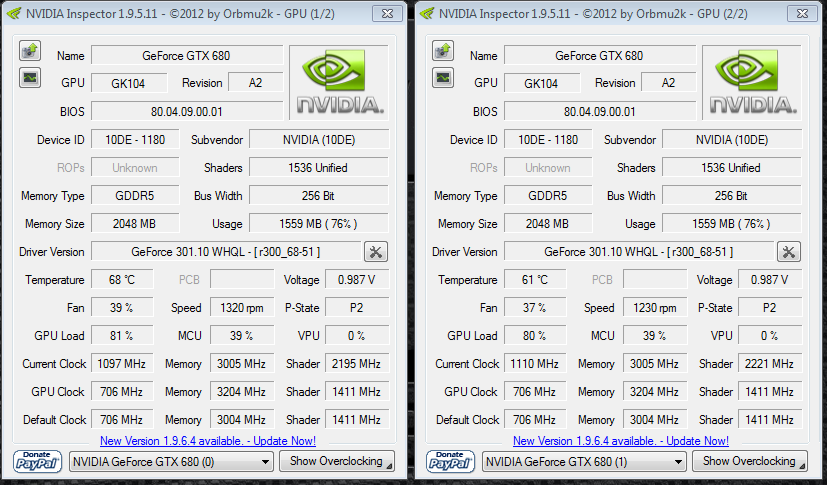The height and width of the screenshot is (485, 827).
Task: Click Driver Version field in GPU (1/2) window
Action: [226, 252]
